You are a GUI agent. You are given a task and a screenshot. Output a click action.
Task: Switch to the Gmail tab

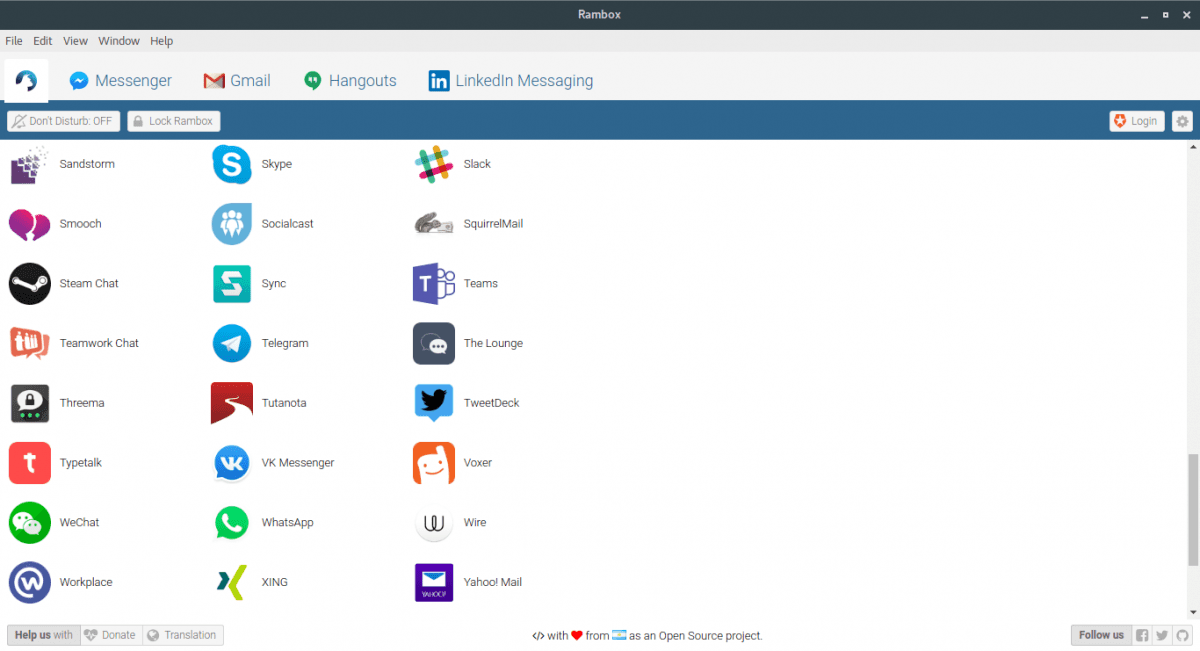(x=237, y=81)
